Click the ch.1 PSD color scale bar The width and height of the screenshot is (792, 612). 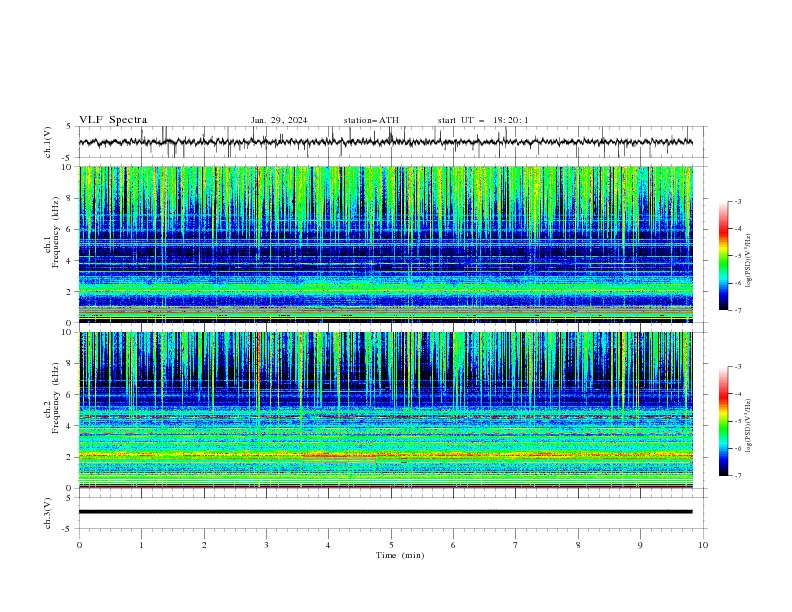tap(723, 256)
